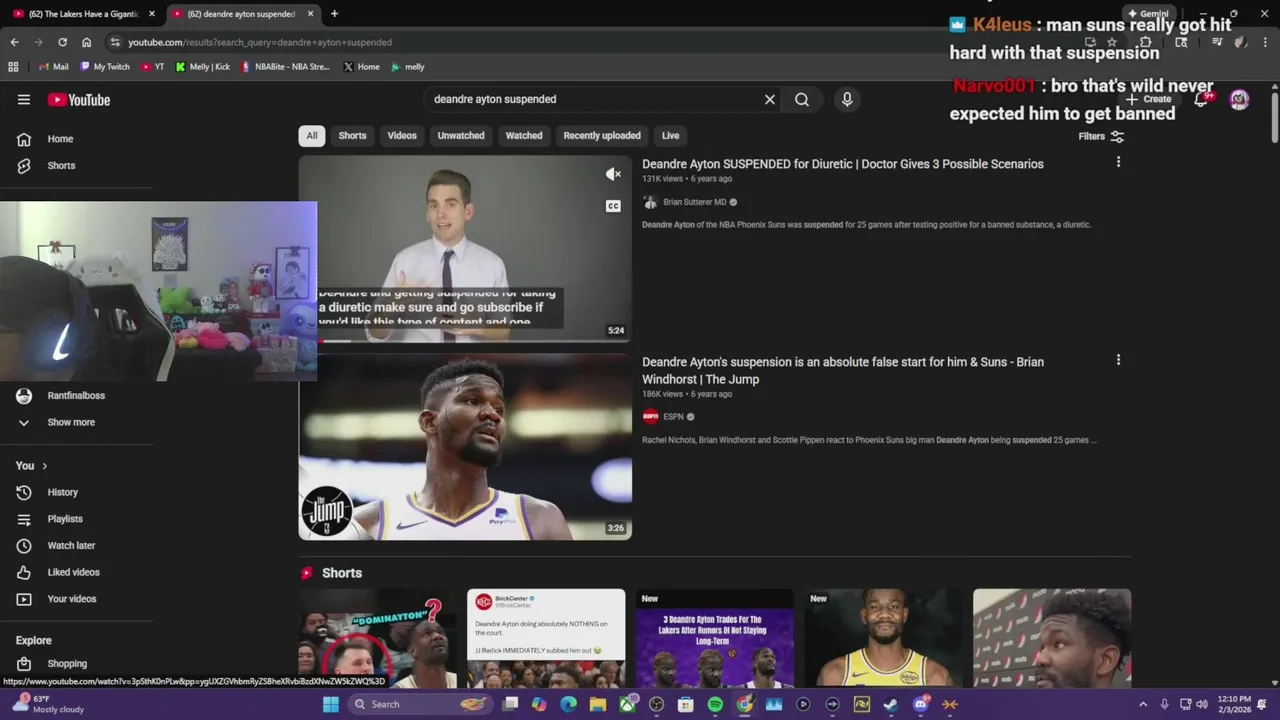Open the YouTube hamburger guide menu
The image size is (1280, 720).
24,99
